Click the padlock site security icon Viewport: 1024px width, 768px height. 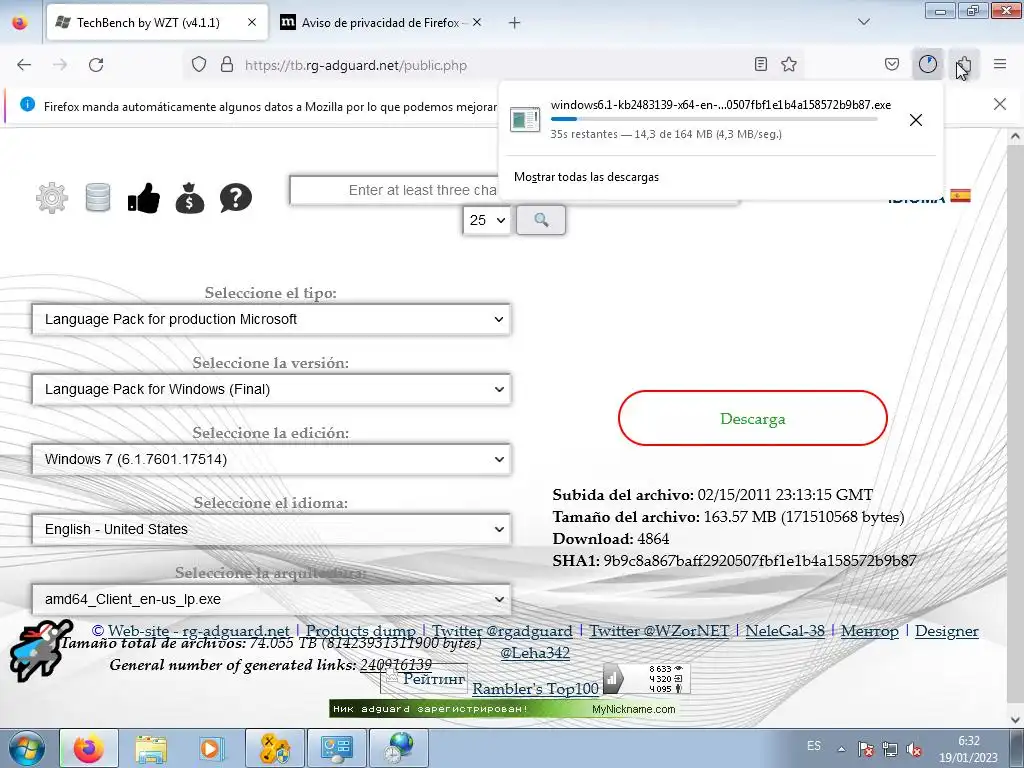pos(227,65)
